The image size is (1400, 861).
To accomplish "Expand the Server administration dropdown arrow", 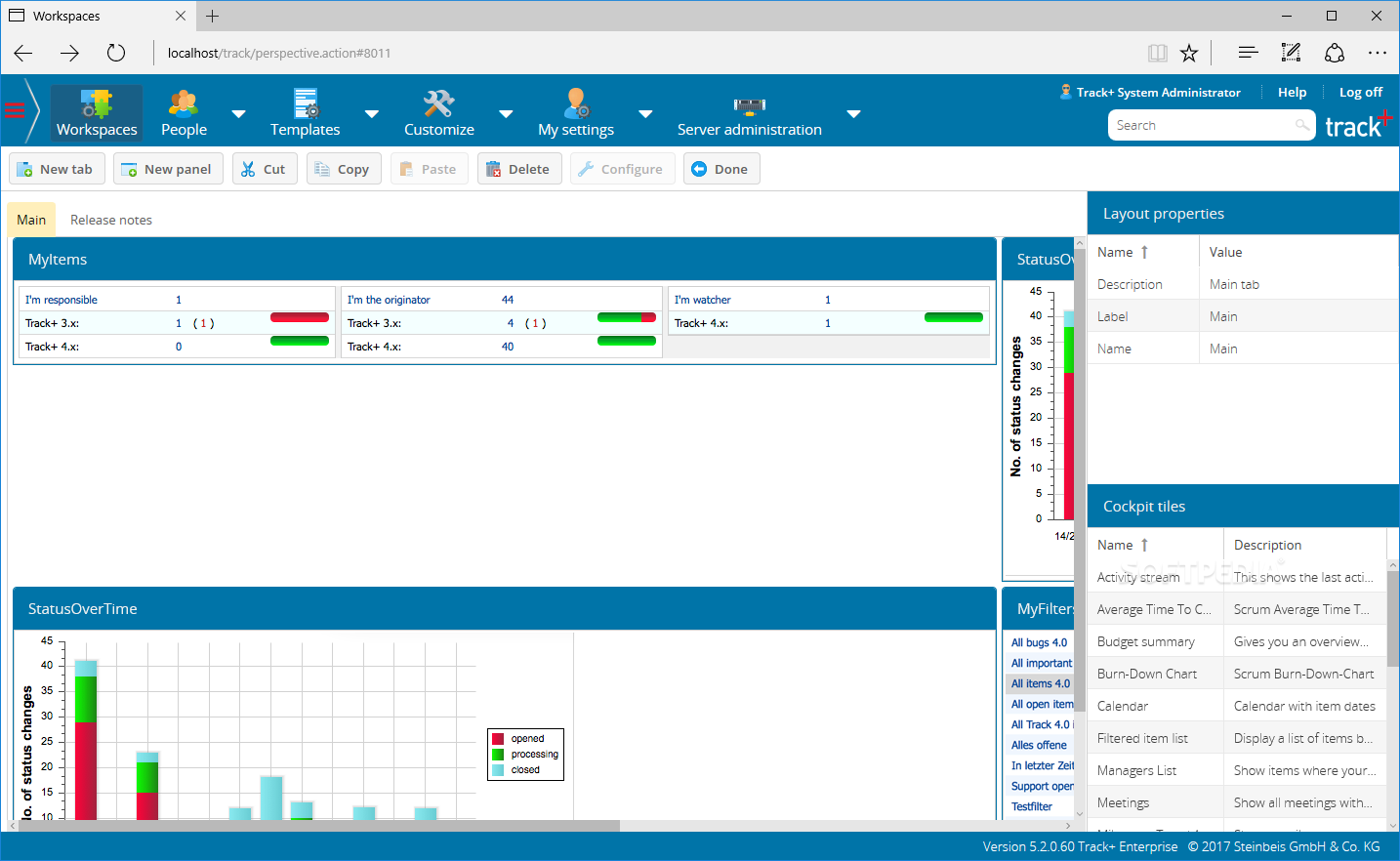I will (x=853, y=114).
